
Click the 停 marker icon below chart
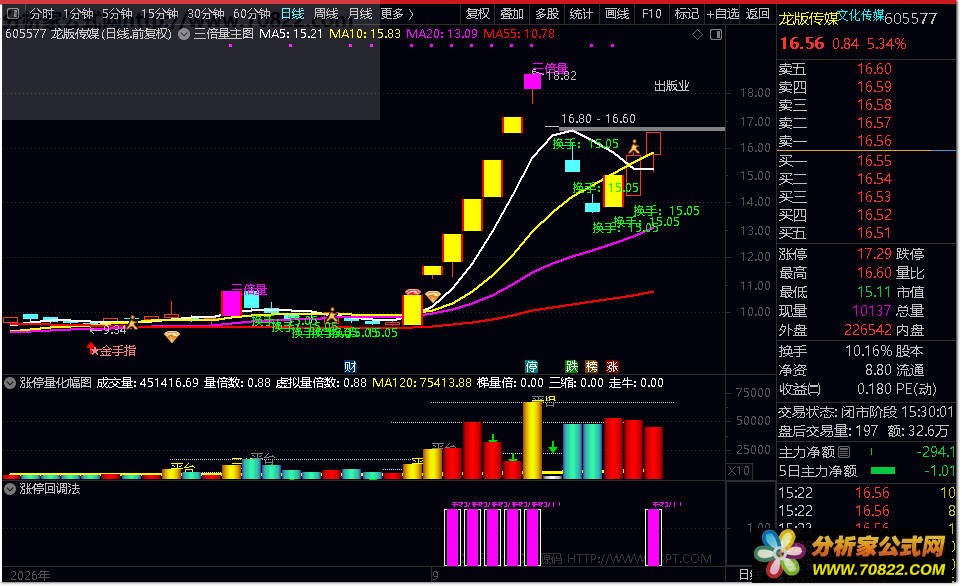pyautogui.click(x=531, y=367)
